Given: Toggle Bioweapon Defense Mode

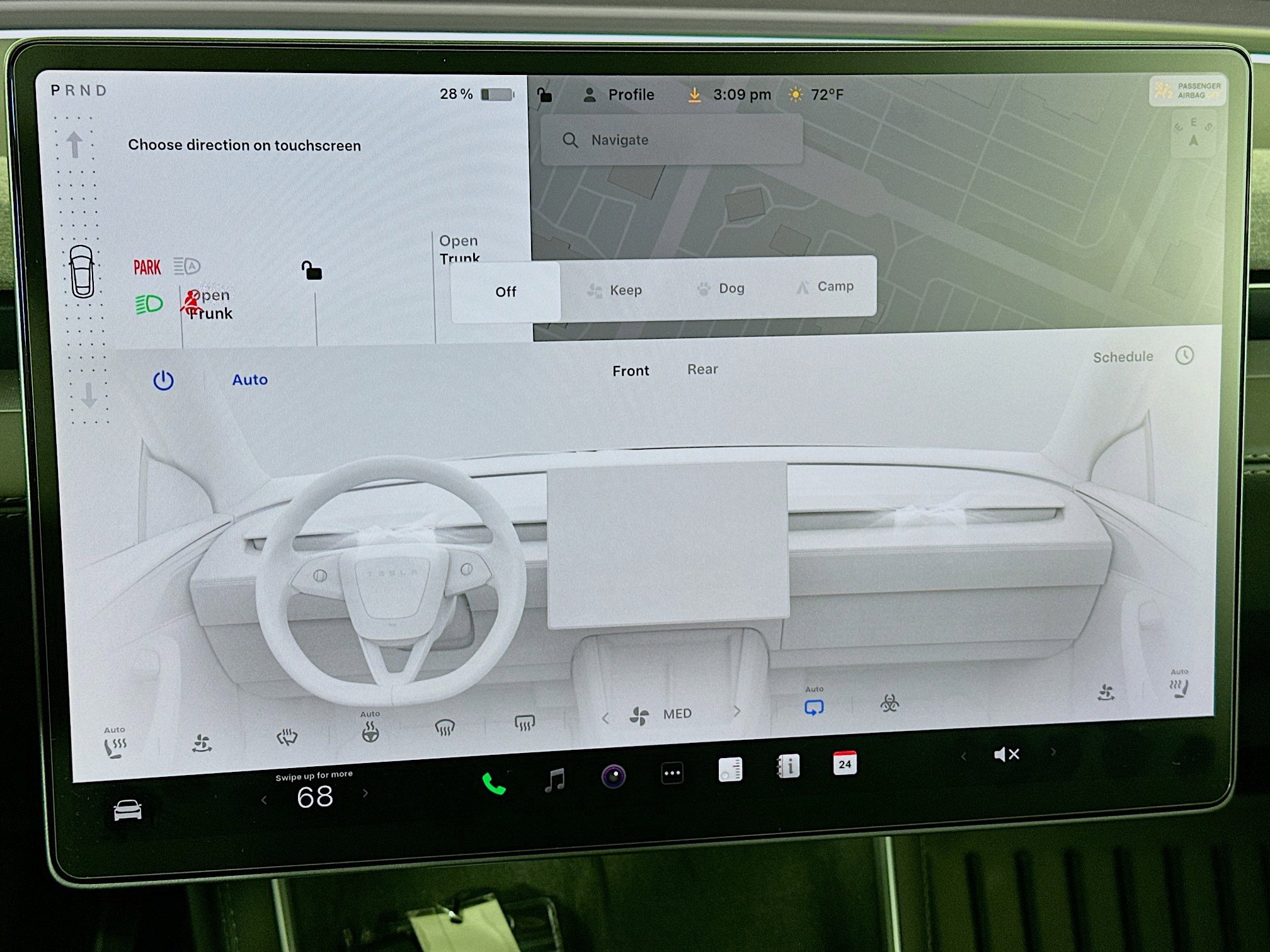Looking at the screenshot, I should coord(890,703).
